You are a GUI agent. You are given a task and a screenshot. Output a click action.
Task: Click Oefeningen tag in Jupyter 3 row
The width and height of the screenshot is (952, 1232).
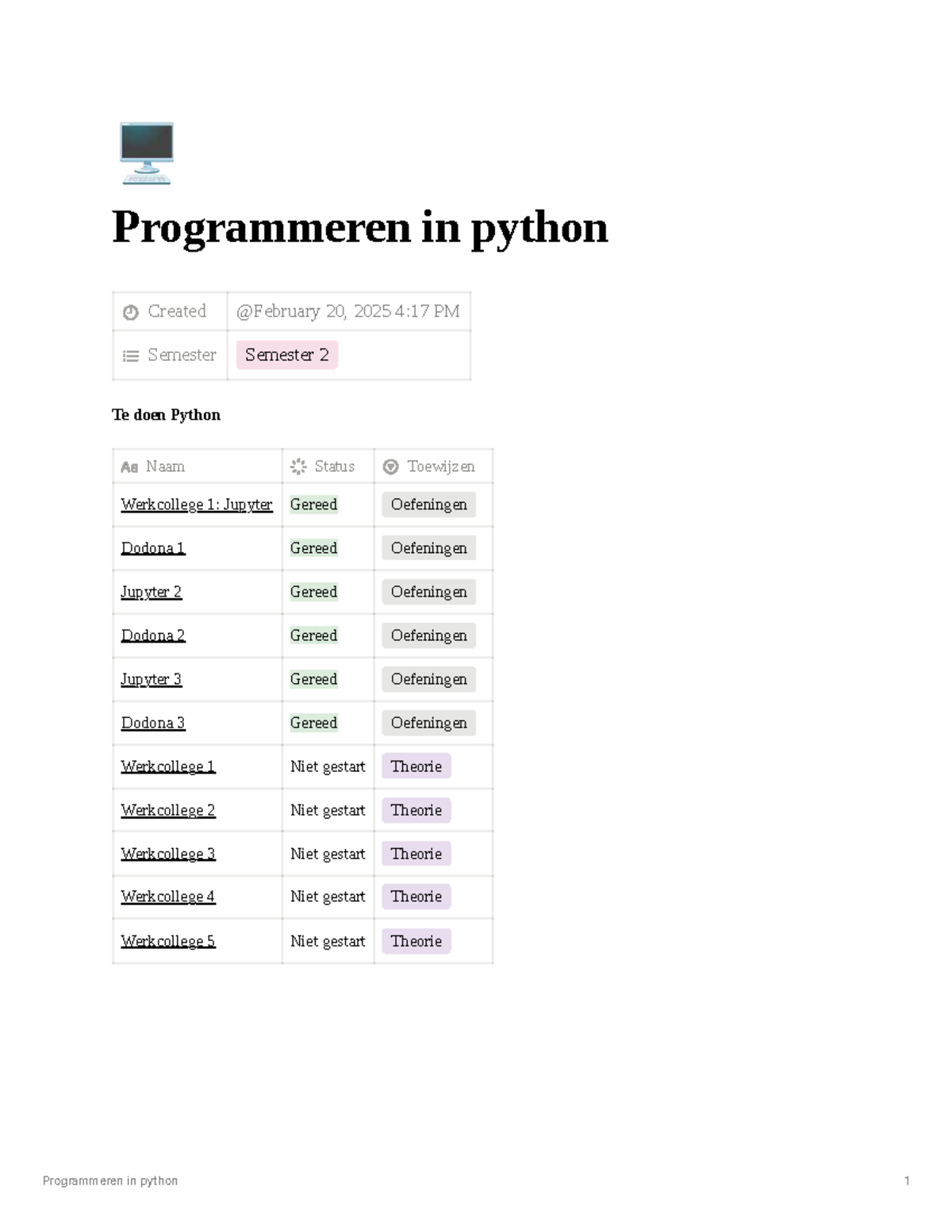pos(429,679)
